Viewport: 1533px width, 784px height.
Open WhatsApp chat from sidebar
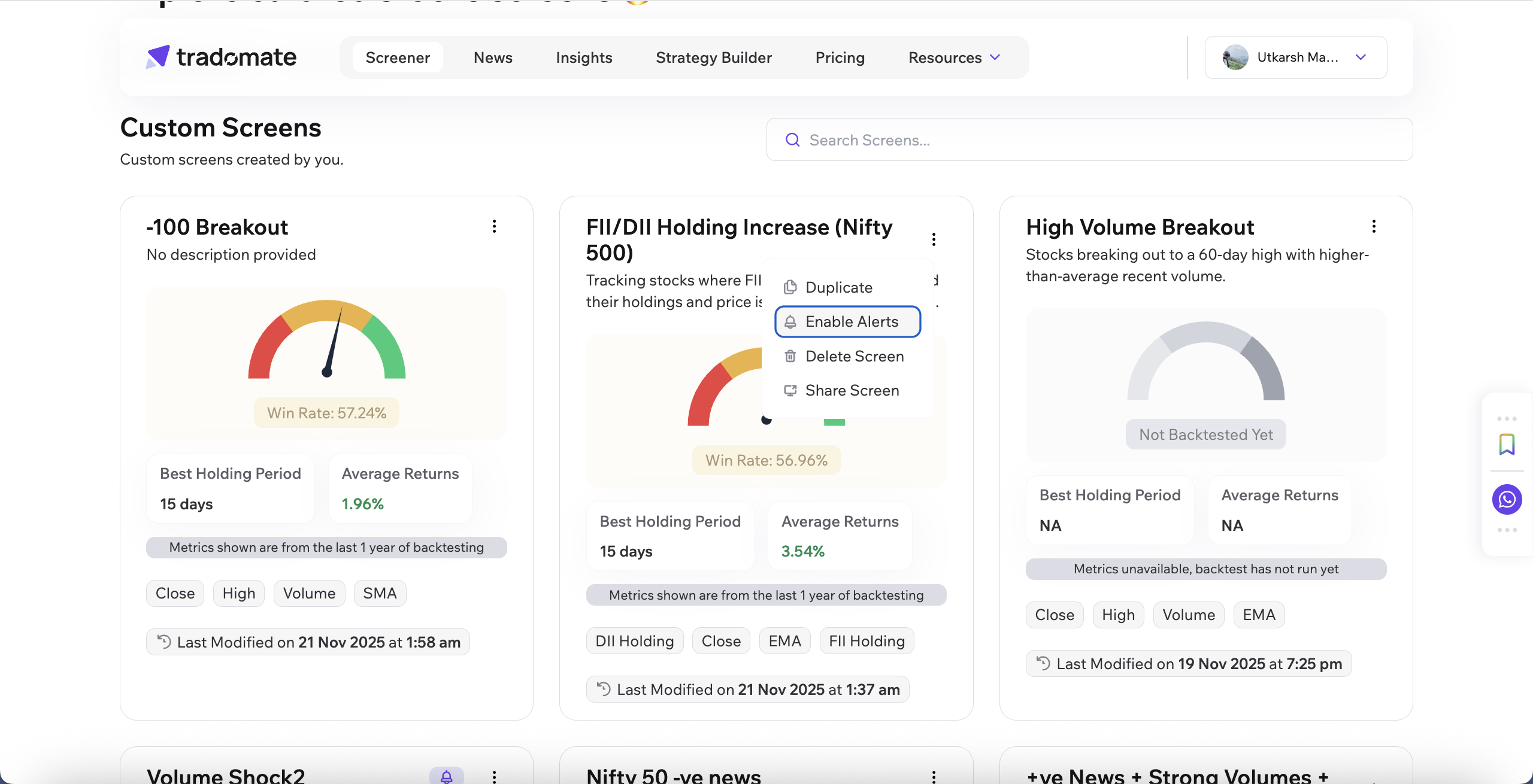1507,499
